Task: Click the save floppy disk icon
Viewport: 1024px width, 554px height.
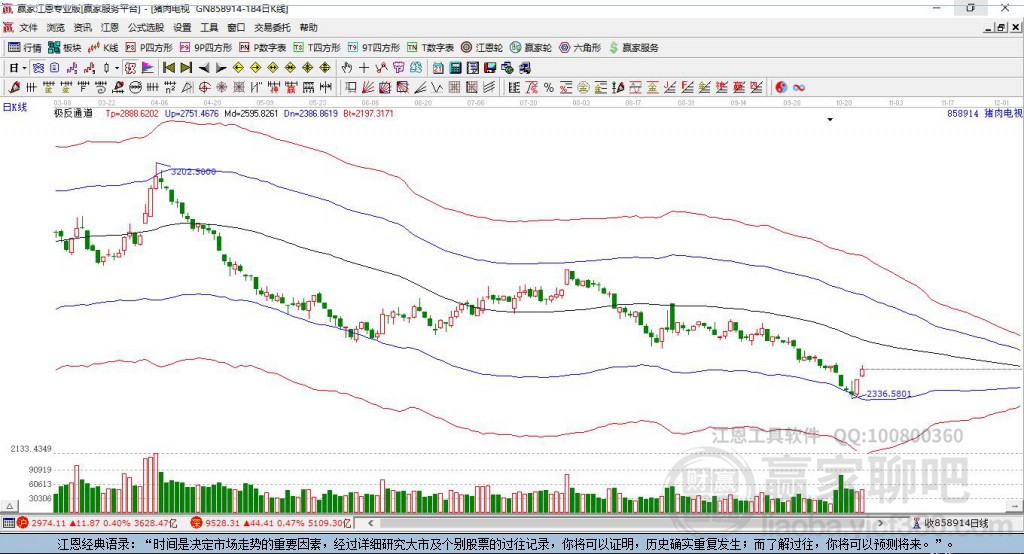Action: pyautogui.click(x=490, y=68)
